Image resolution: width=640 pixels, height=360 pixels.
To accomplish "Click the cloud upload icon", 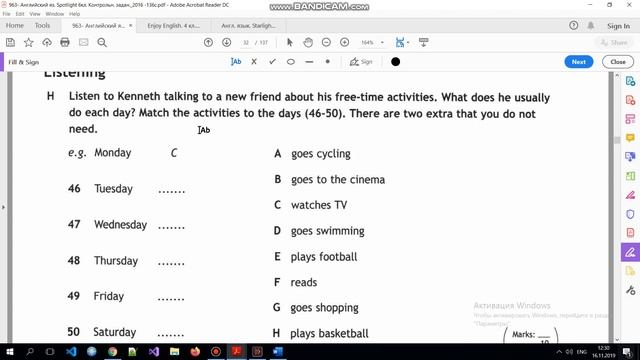I will [x=47, y=42].
